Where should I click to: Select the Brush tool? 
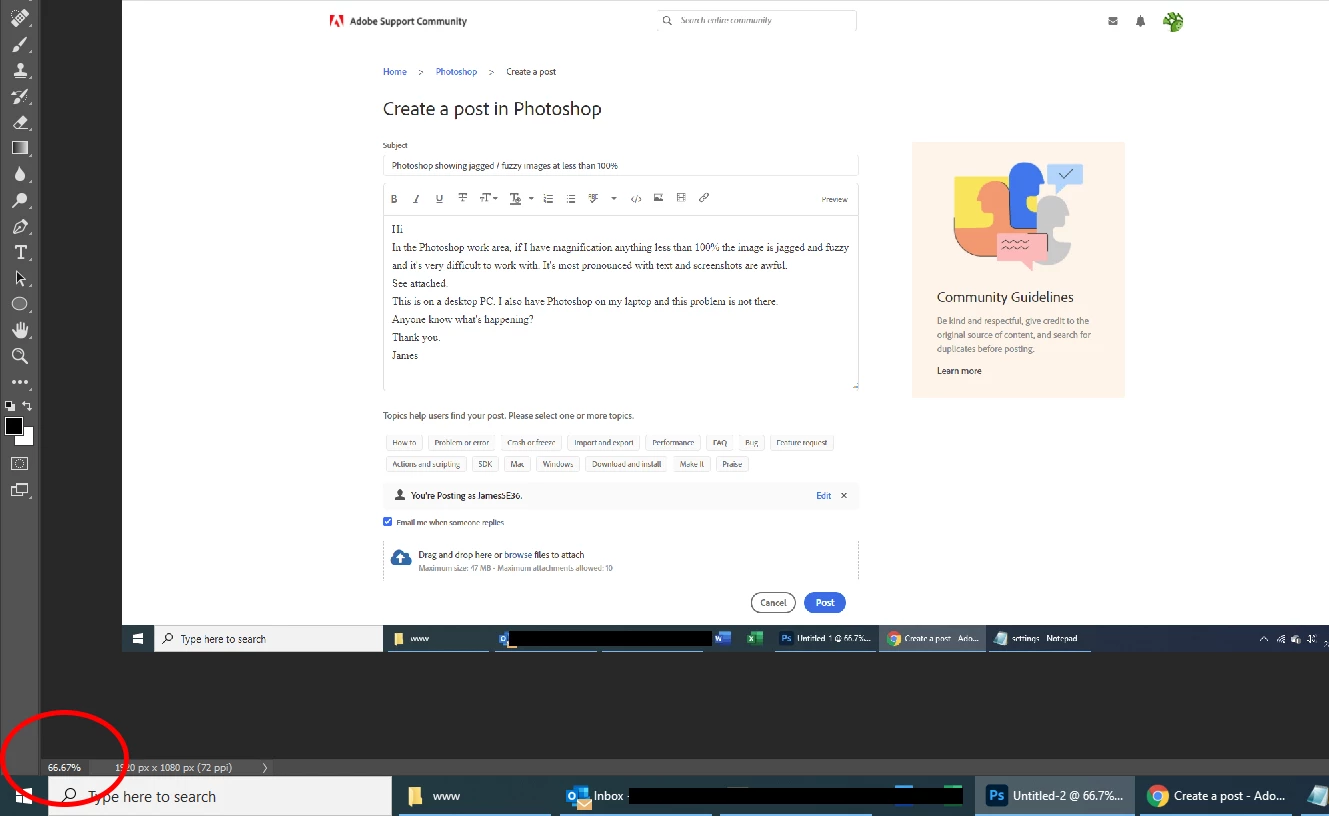tap(20, 44)
